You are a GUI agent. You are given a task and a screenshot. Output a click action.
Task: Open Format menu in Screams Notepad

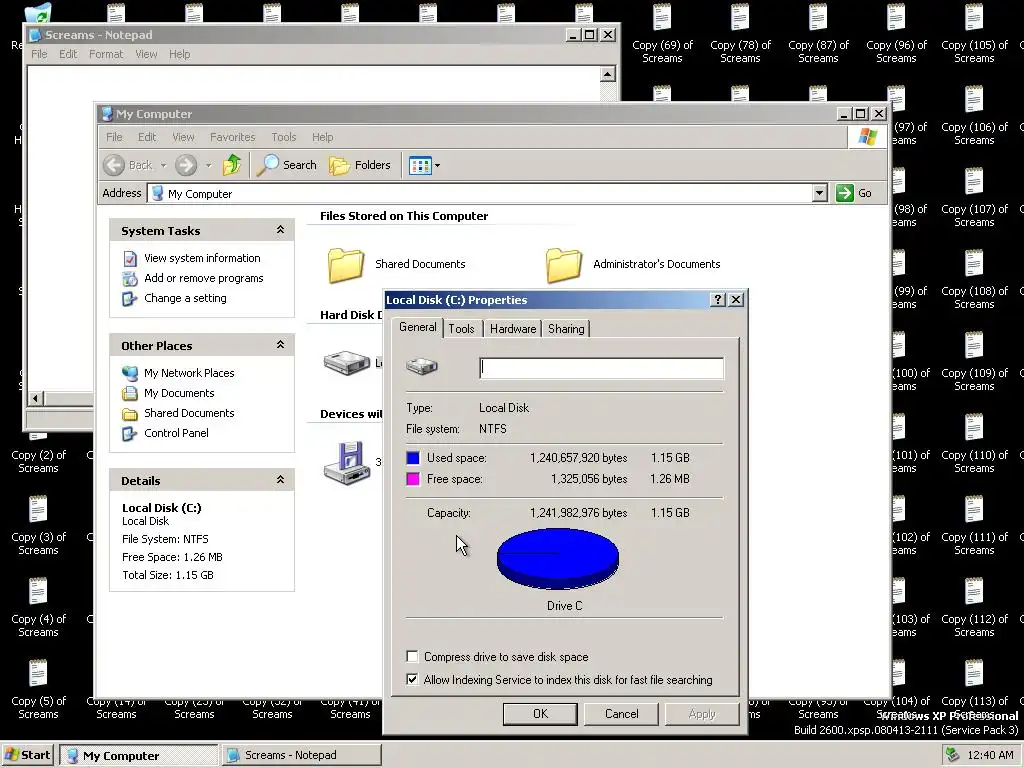(106, 54)
